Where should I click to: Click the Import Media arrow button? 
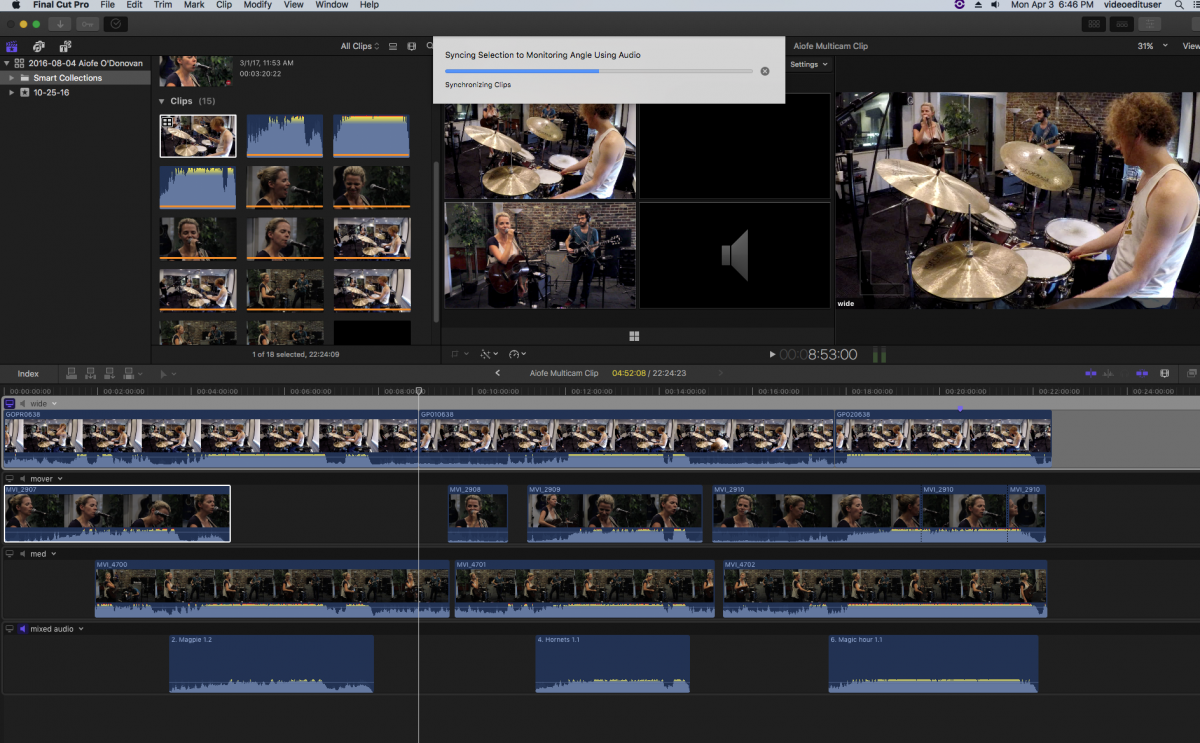click(x=60, y=23)
